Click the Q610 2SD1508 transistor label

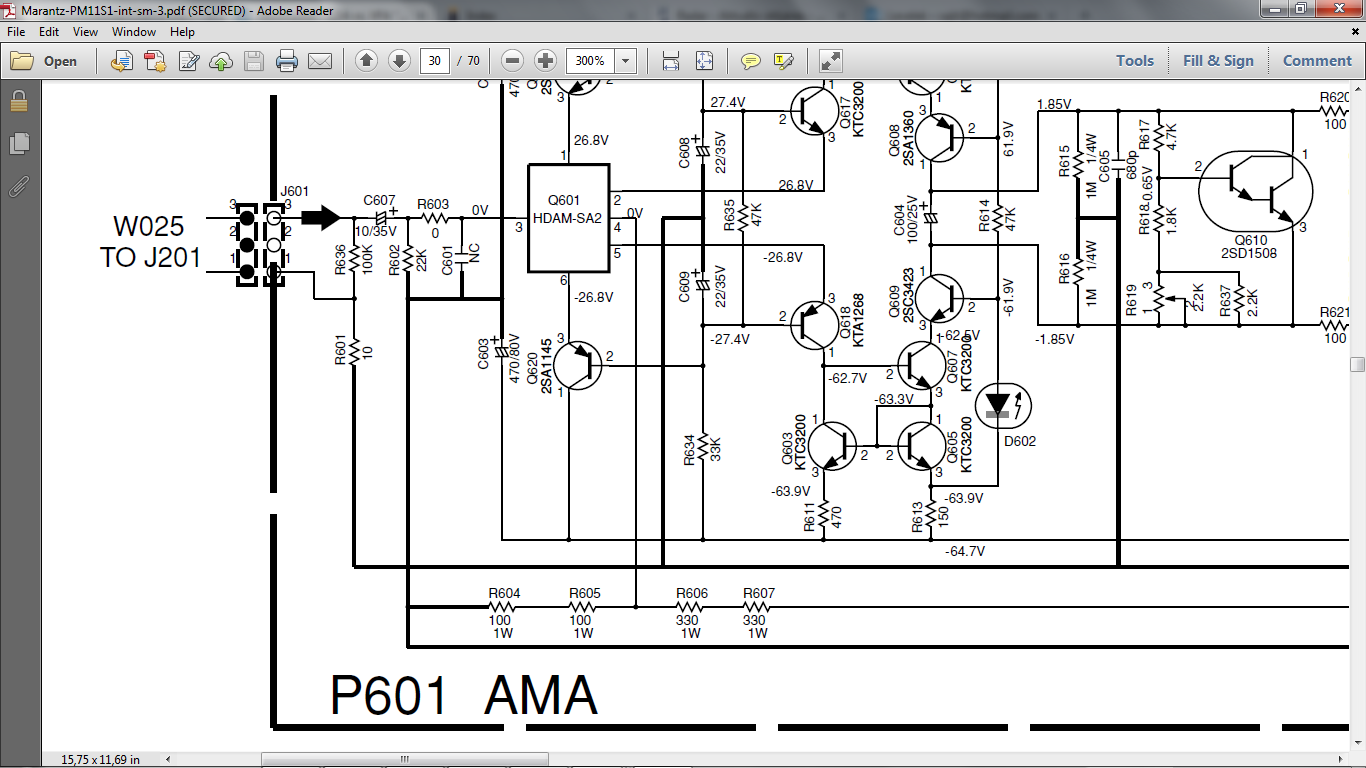pos(1251,247)
